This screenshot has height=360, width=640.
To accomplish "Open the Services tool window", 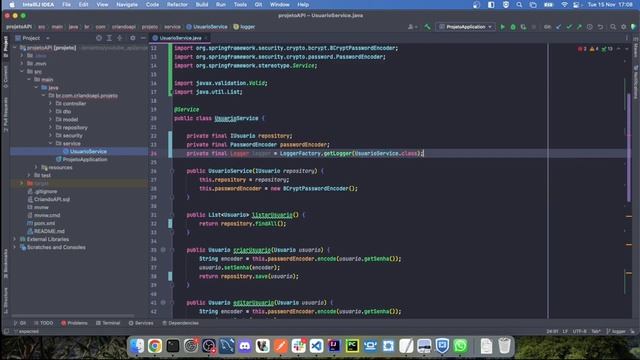I will tap(141, 323).
